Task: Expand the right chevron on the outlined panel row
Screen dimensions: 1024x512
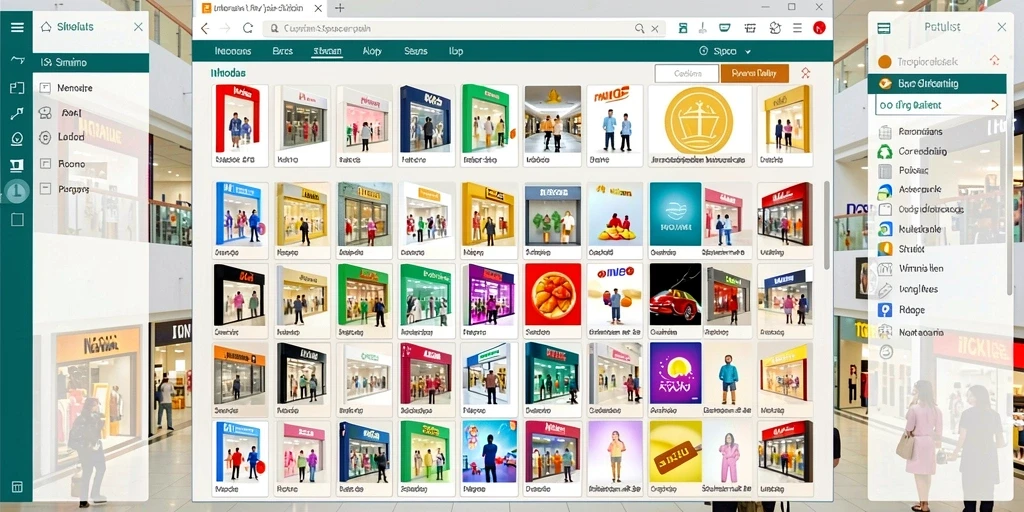Action: [995, 104]
